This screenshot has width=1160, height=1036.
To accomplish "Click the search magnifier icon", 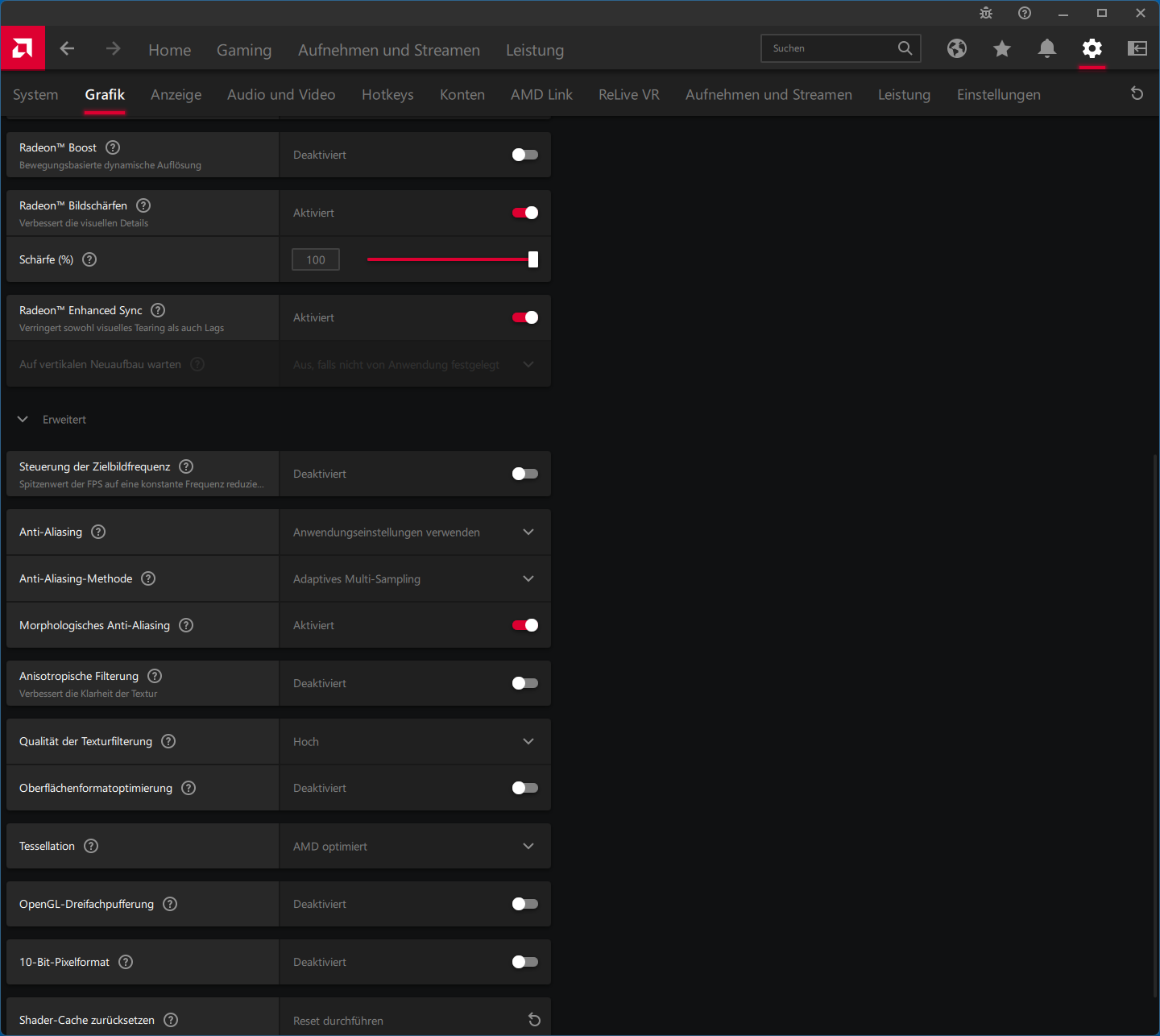I will (905, 48).
